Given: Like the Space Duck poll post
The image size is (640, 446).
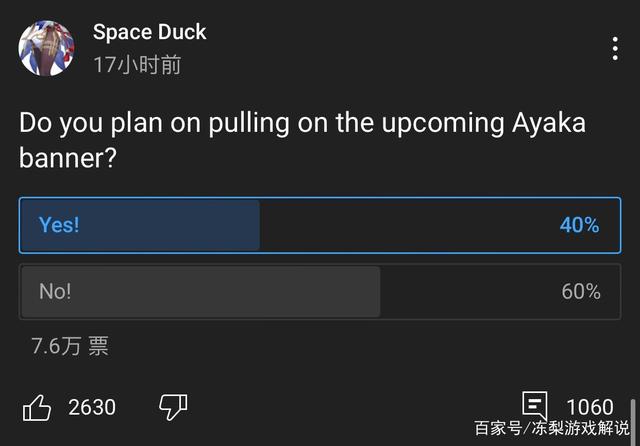Looking at the screenshot, I should click(x=37, y=407).
